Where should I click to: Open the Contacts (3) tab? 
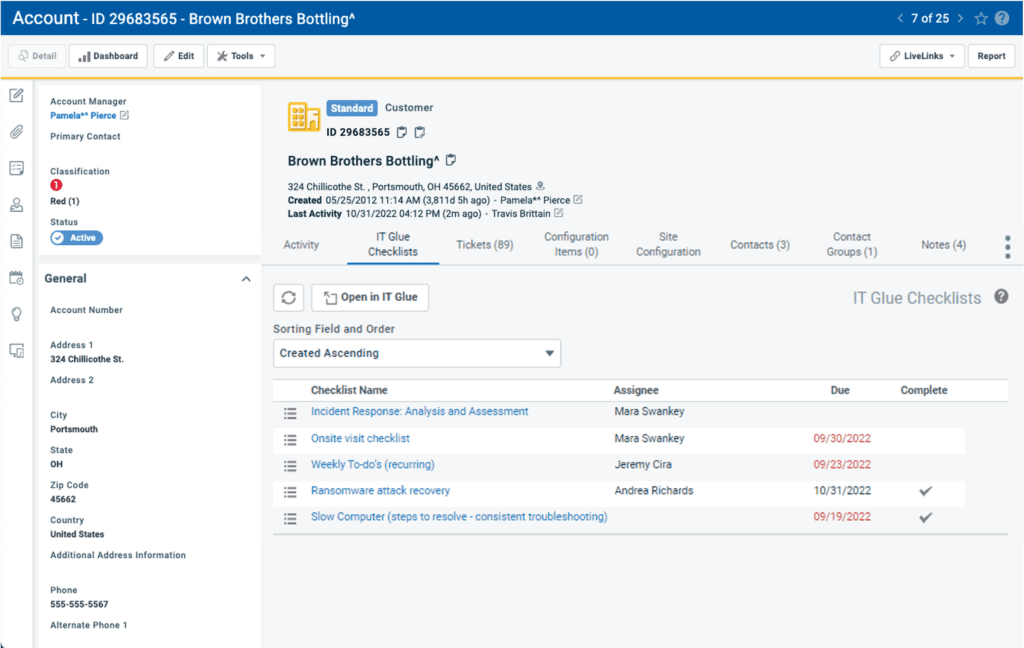(x=759, y=245)
